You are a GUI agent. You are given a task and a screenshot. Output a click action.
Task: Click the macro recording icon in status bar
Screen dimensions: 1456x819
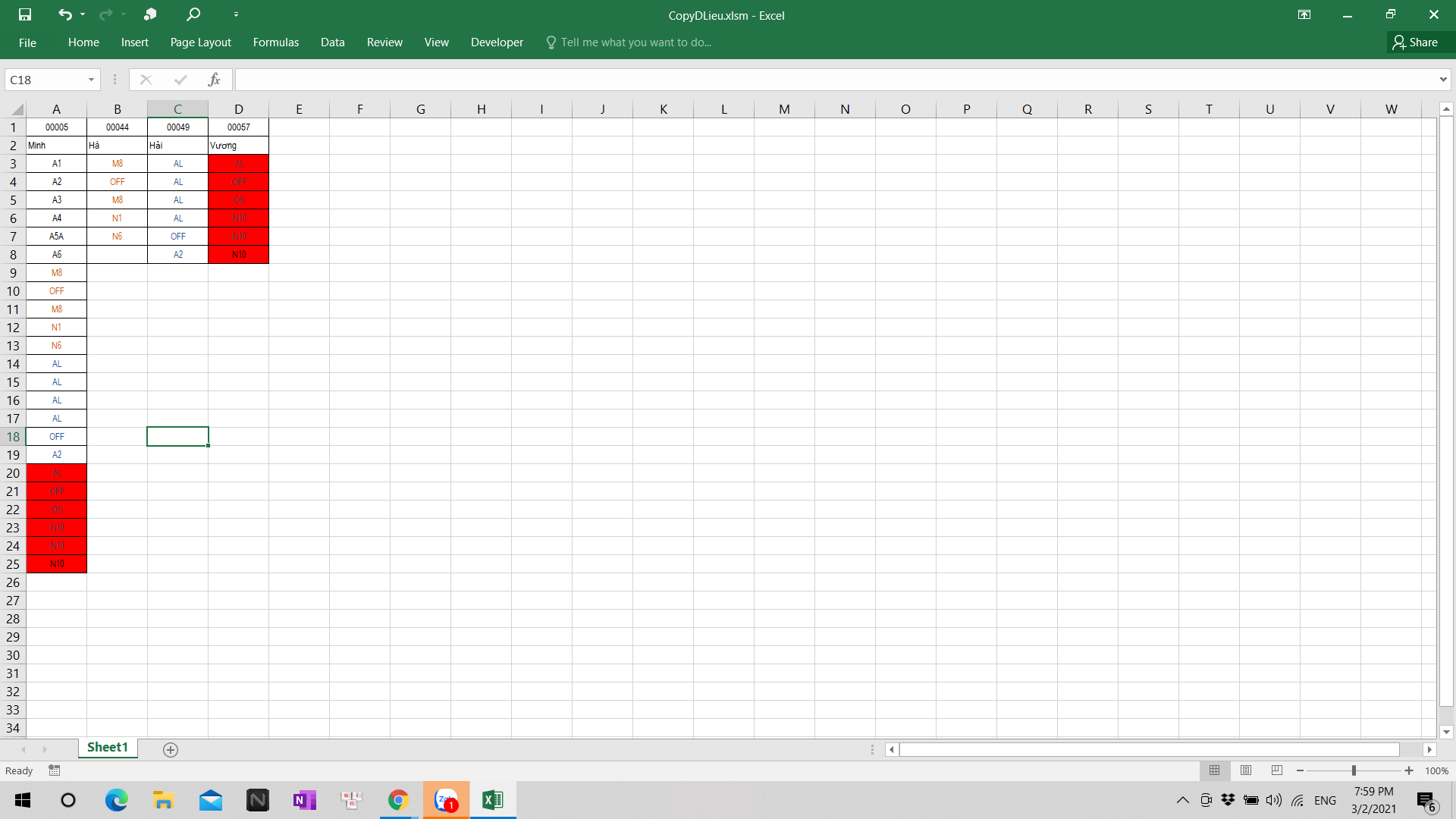point(55,770)
